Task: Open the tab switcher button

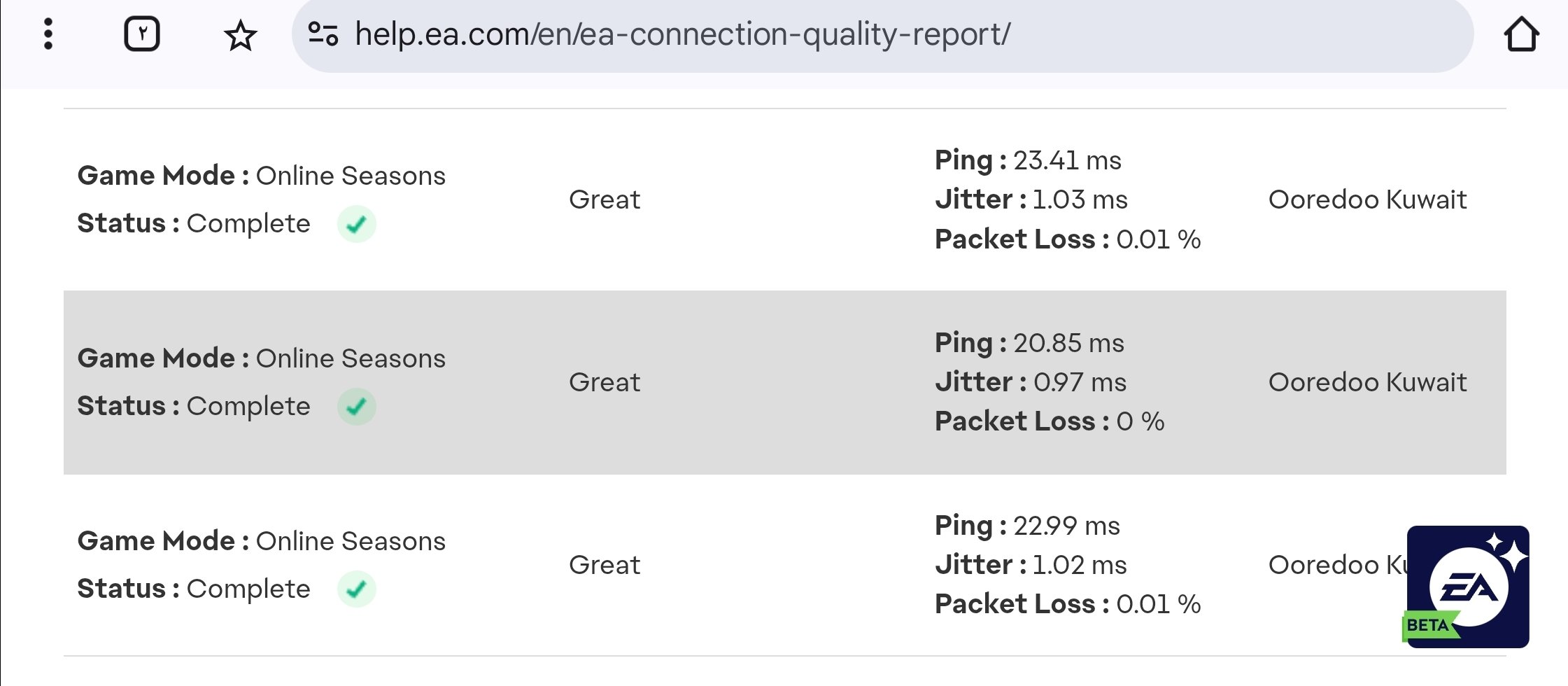Action: 142,34
